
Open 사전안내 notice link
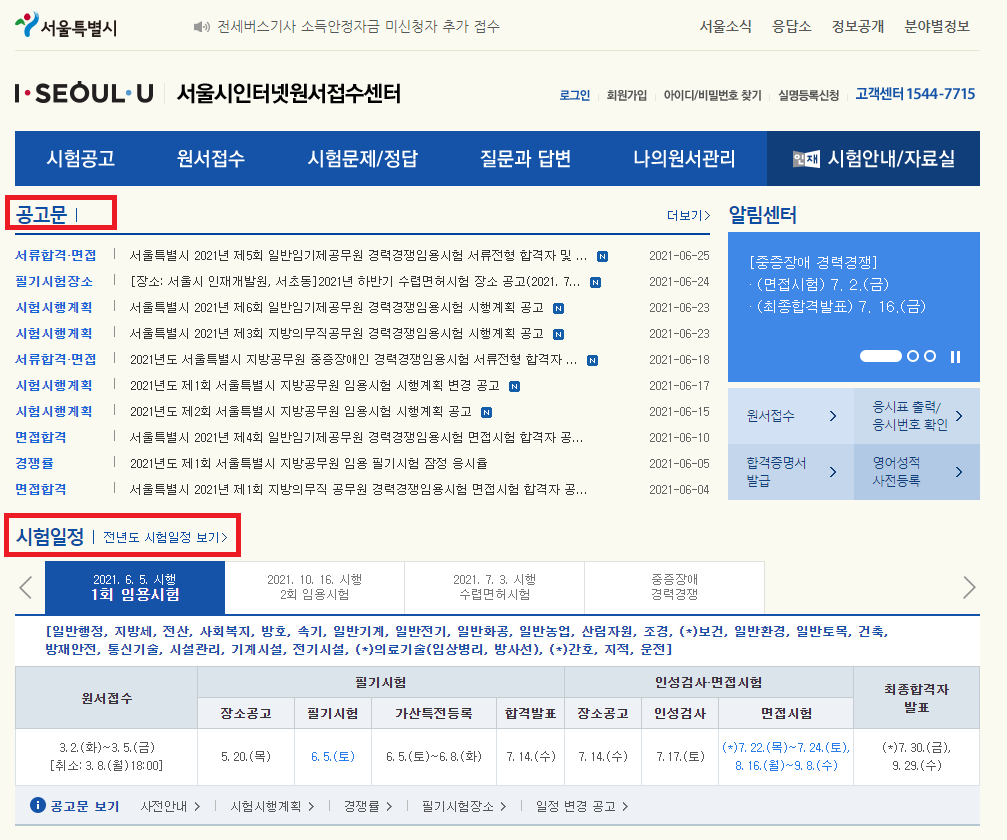(x=170, y=806)
